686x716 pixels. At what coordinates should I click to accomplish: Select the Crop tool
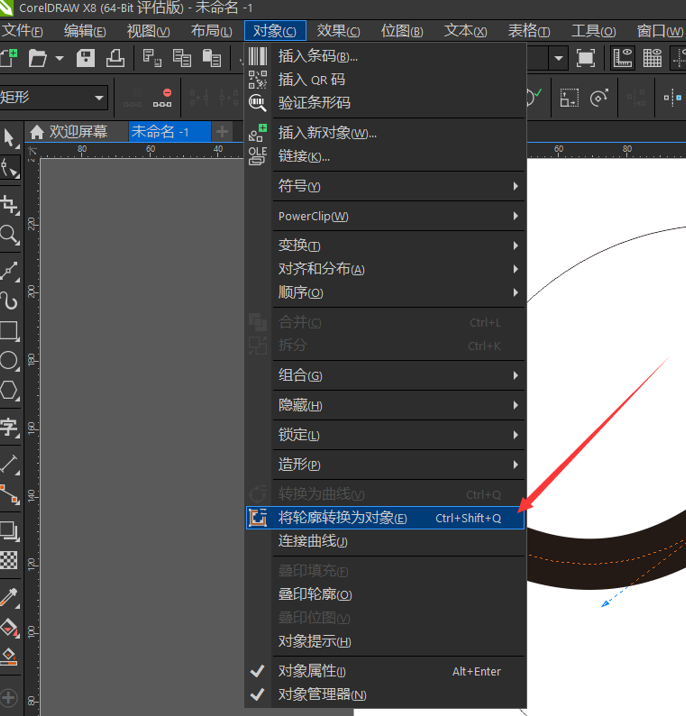click(9, 205)
